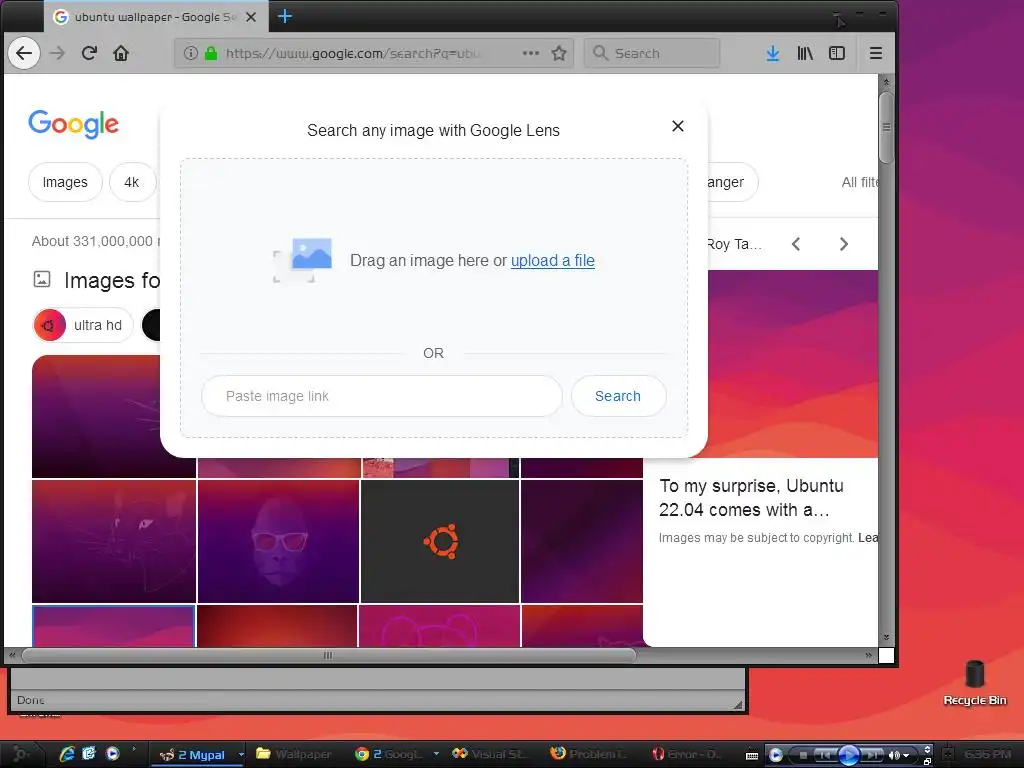Click the browser forward arrow
The image size is (1024, 768).
click(57, 53)
